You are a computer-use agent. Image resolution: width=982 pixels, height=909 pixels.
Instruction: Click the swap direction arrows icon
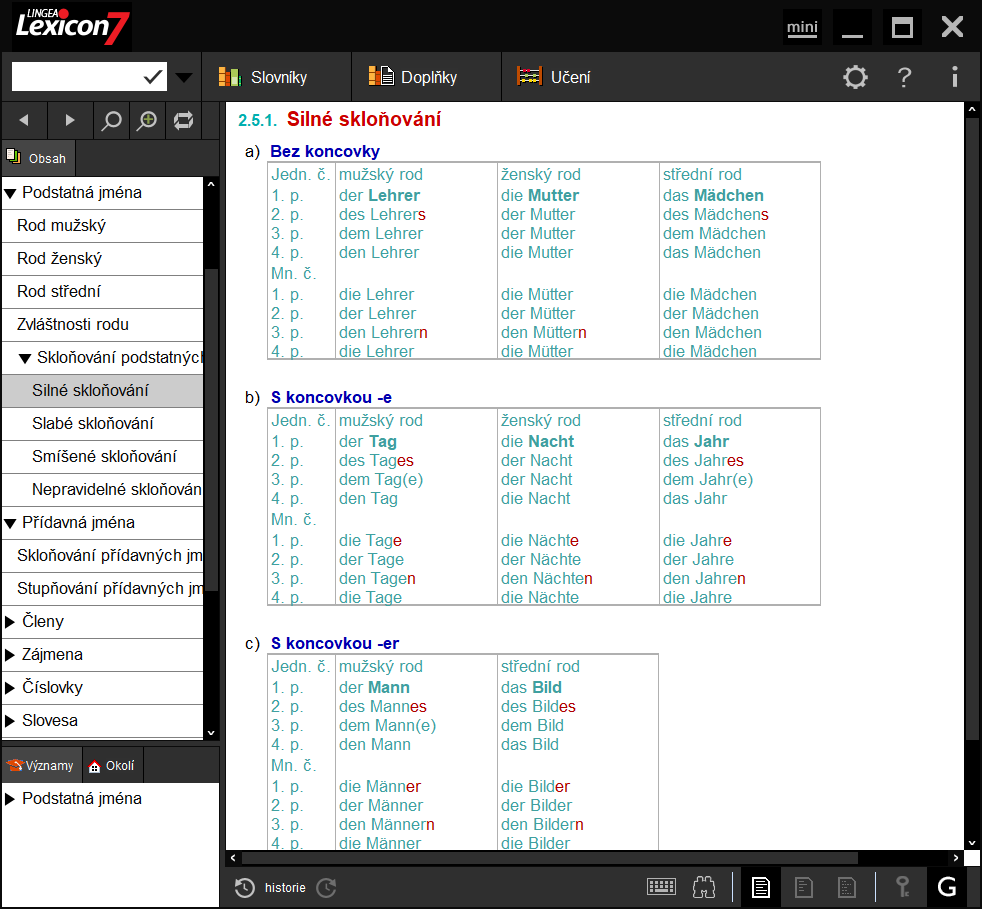coord(183,120)
